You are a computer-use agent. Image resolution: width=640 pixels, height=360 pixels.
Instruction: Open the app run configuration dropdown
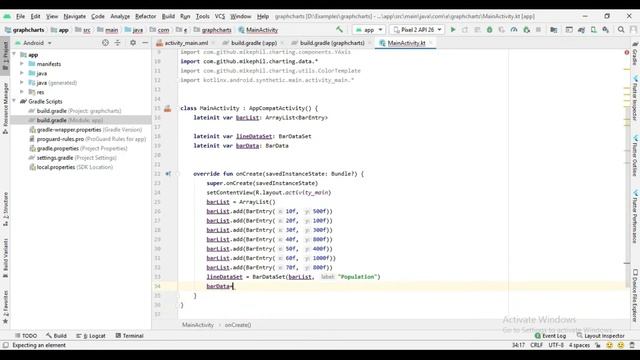(x=369, y=30)
